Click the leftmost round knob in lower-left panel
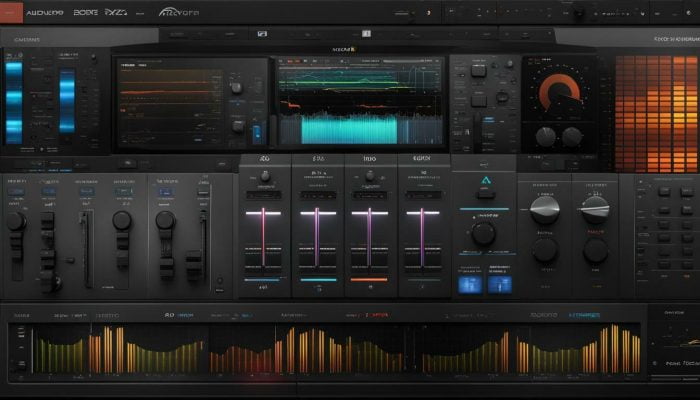Viewport: 700px width, 400px height. point(17,221)
